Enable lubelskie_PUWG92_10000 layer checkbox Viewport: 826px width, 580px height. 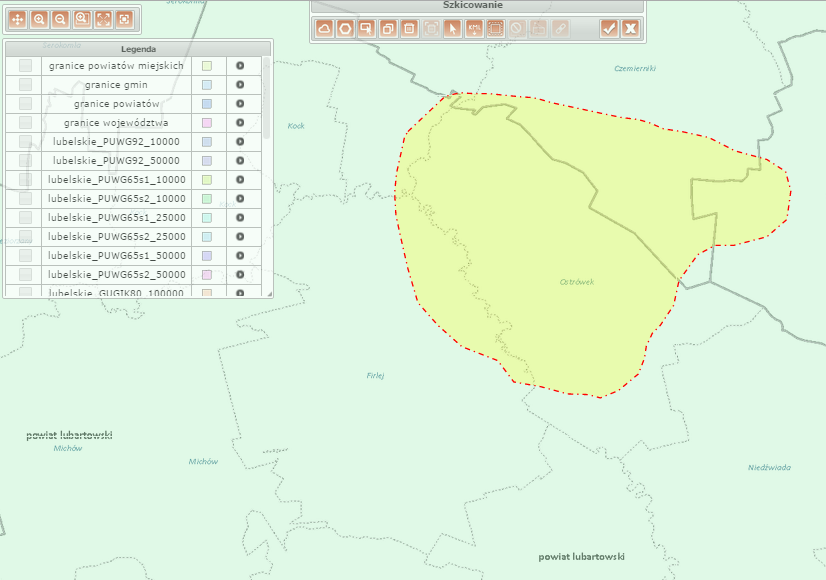click(25, 142)
